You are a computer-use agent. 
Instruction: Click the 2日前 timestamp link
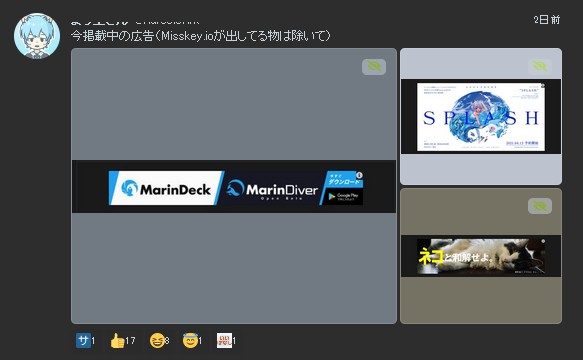point(547,20)
